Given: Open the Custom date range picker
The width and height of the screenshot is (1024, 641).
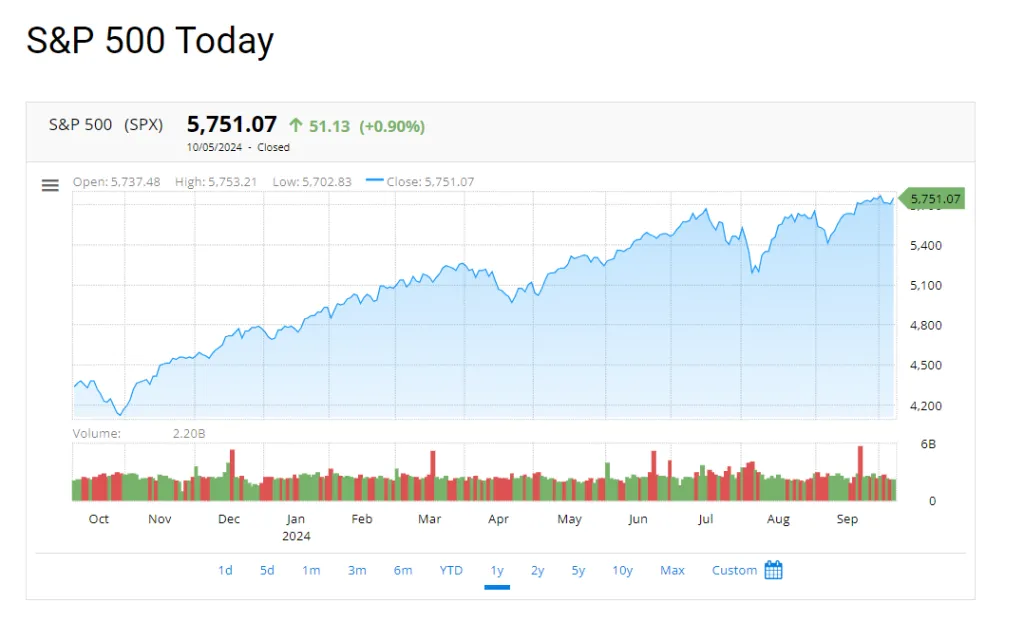Looking at the screenshot, I should (734, 571).
